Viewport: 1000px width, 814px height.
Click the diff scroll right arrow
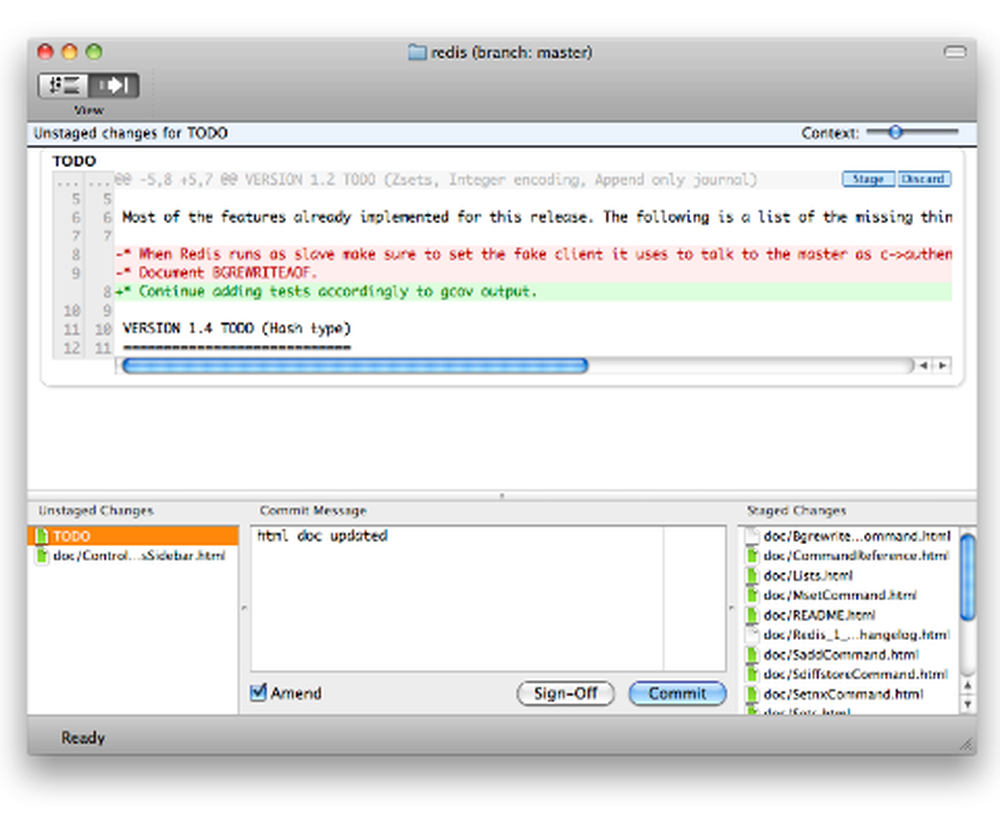click(x=942, y=366)
